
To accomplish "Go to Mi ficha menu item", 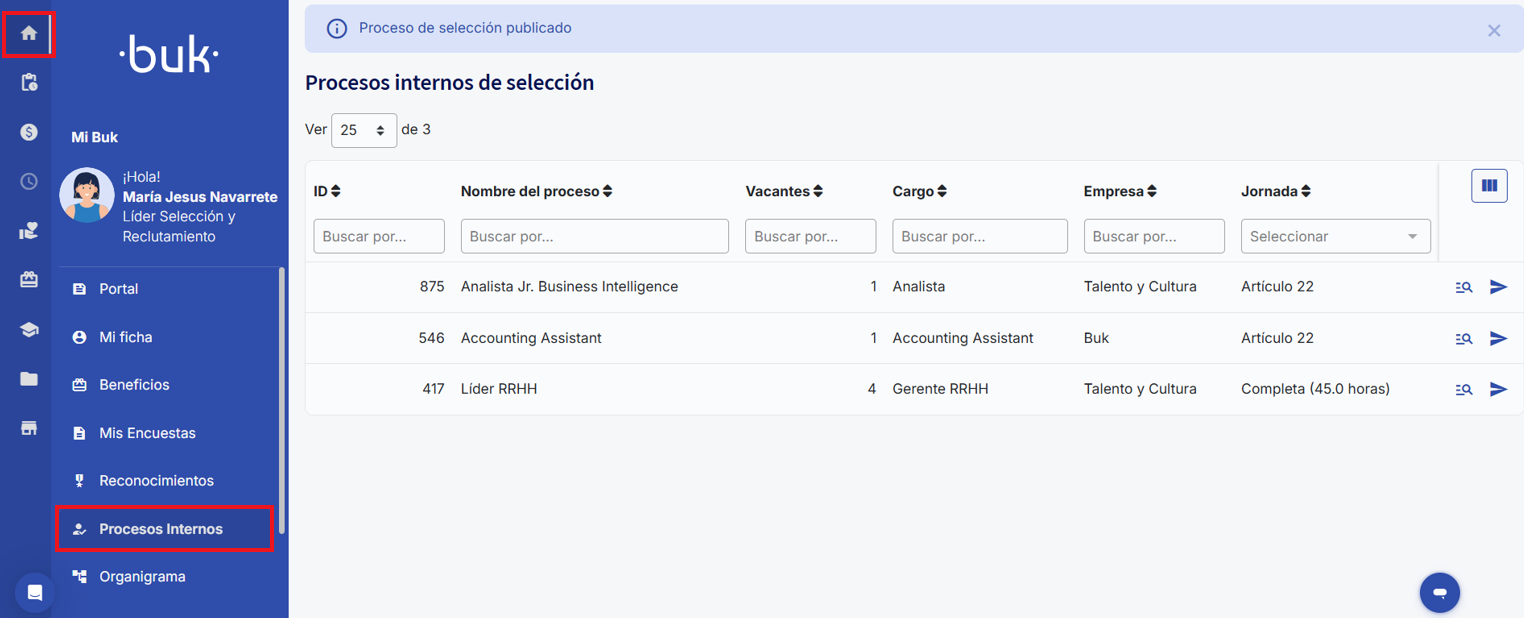I will coord(126,337).
